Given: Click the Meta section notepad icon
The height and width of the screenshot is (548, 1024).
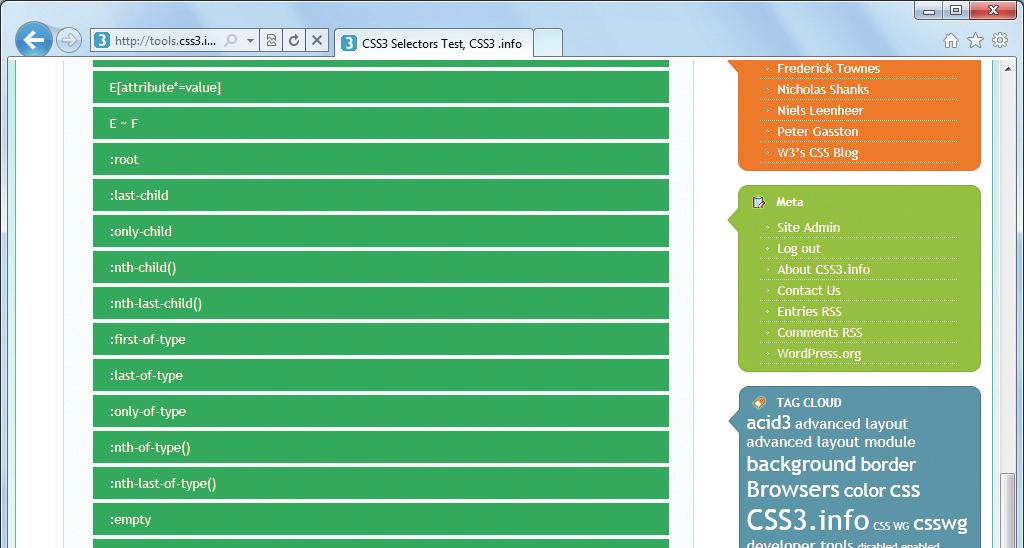Looking at the screenshot, I should tap(758, 202).
